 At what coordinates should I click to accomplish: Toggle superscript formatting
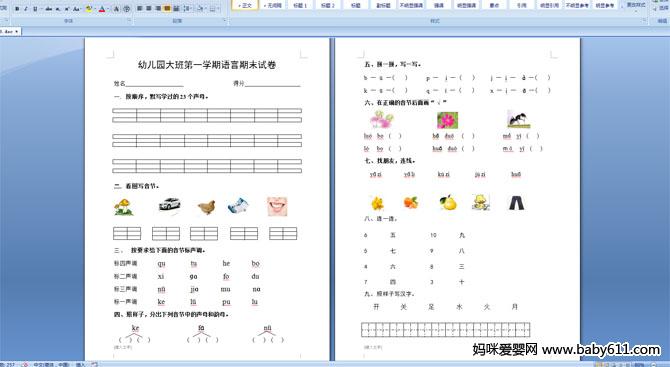tap(67, 9)
